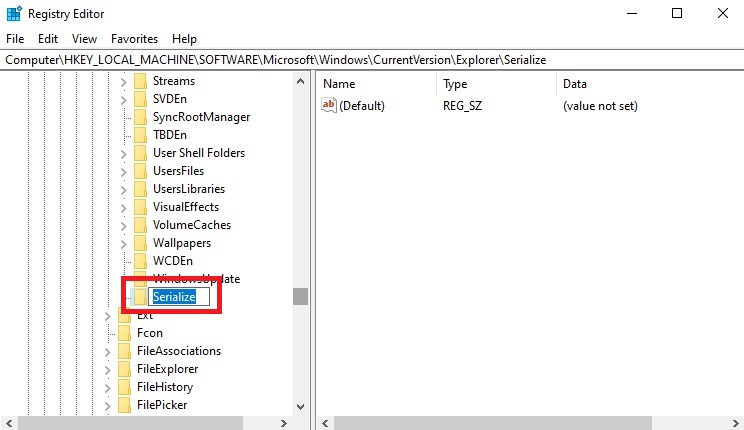Click the FileAssociations folder icon

[124, 351]
